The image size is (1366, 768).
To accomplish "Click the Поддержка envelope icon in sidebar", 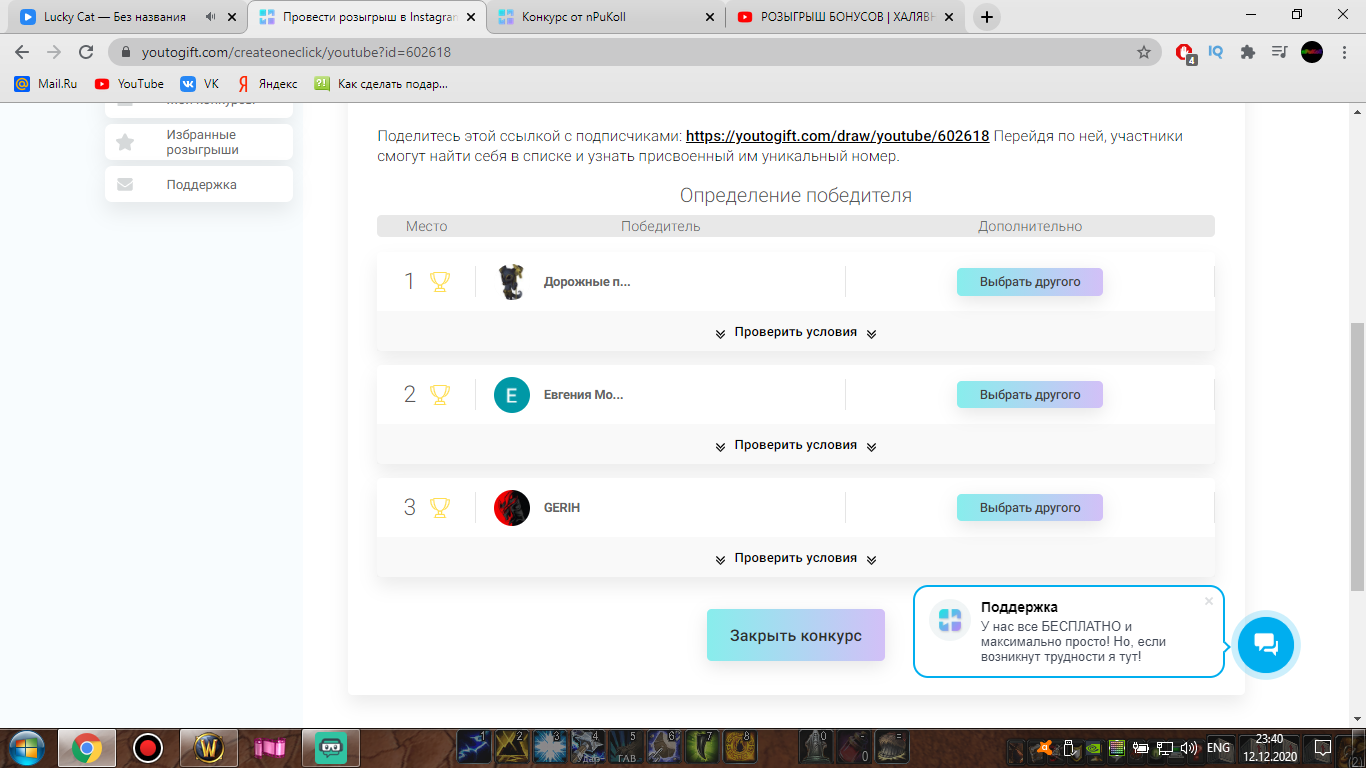I will tap(125, 184).
